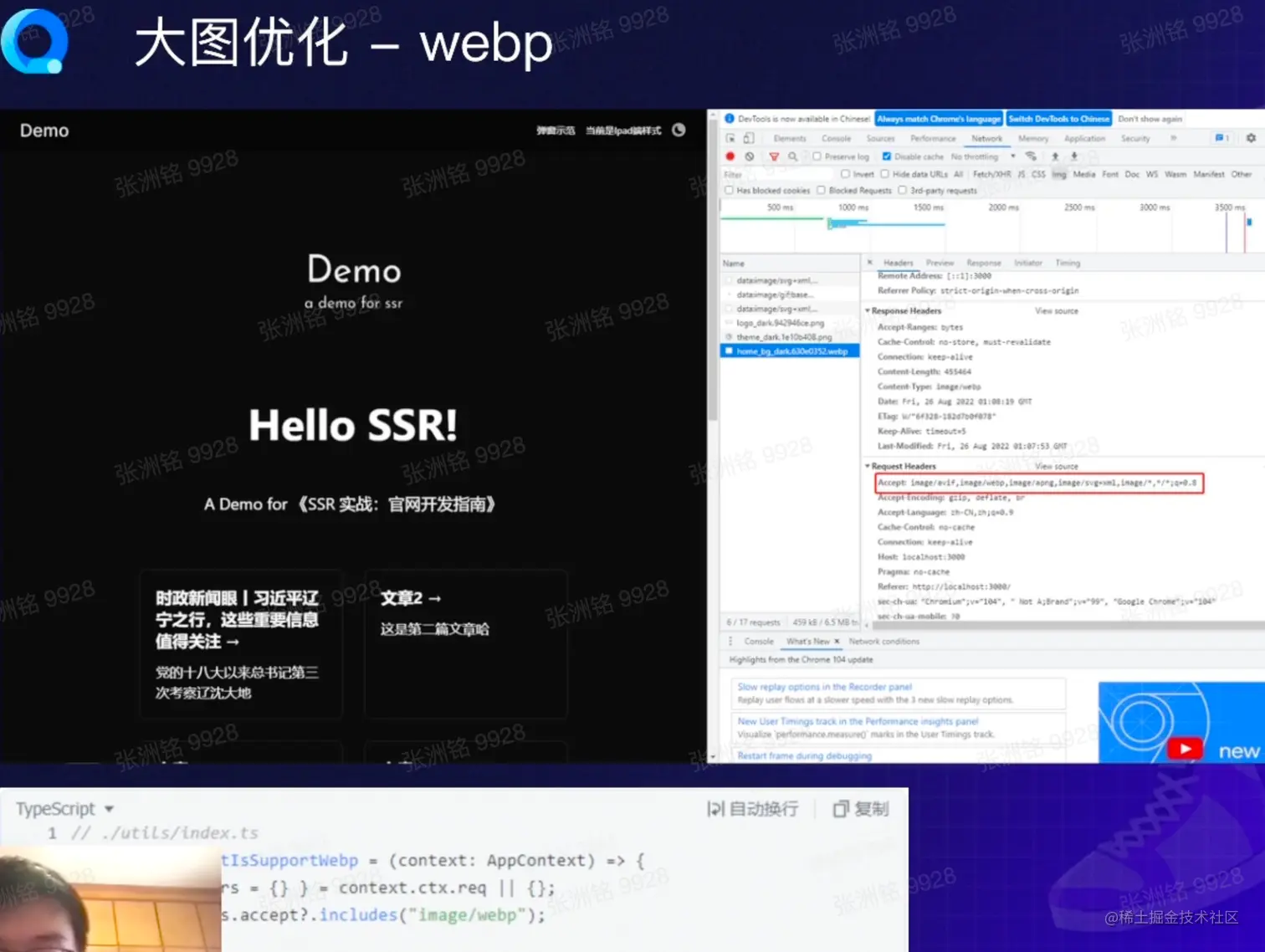Open network conditions wifi icon

pos(1031,156)
